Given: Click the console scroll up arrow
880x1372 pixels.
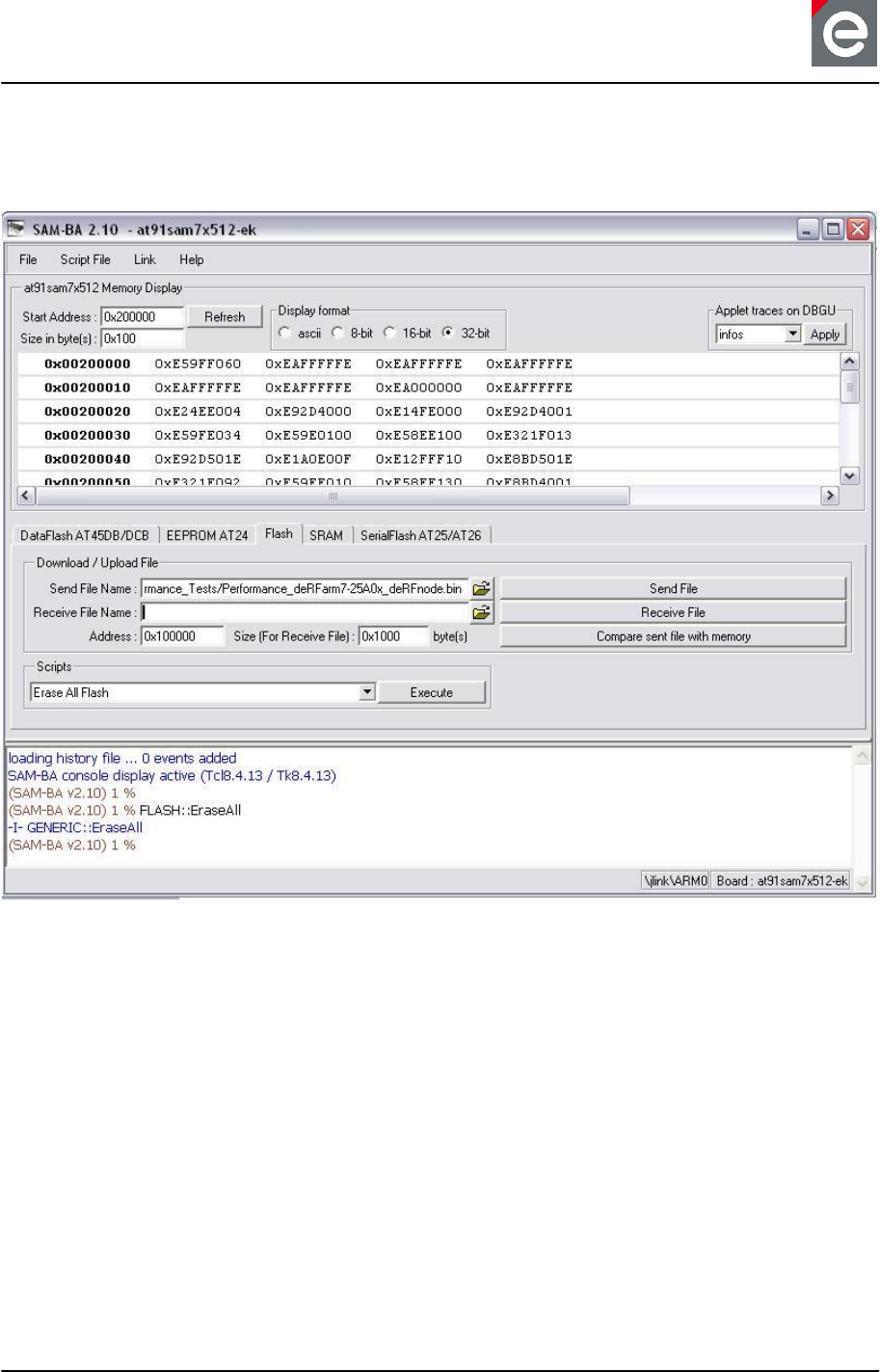Looking at the screenshot, I should click(863, 755).
